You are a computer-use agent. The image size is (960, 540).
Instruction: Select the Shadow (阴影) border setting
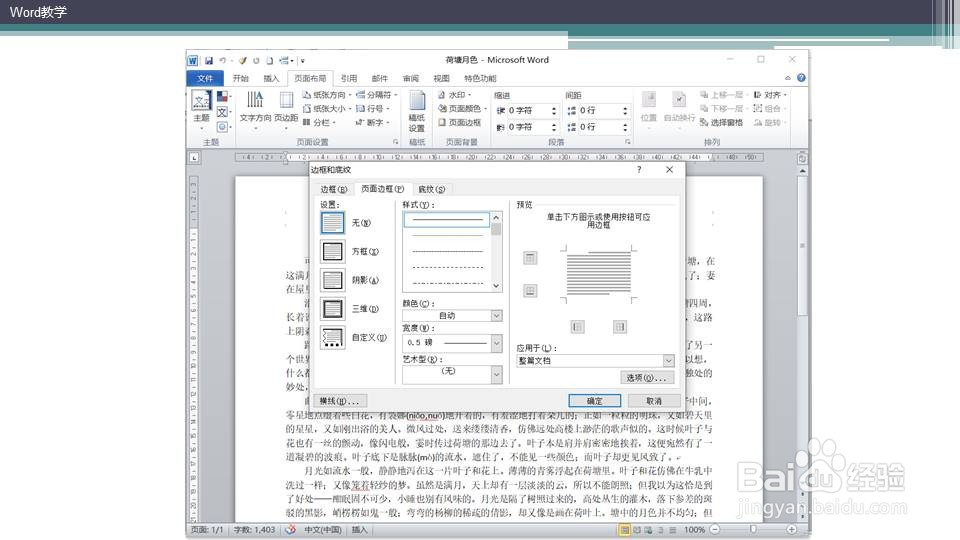(x=332, y=280)
